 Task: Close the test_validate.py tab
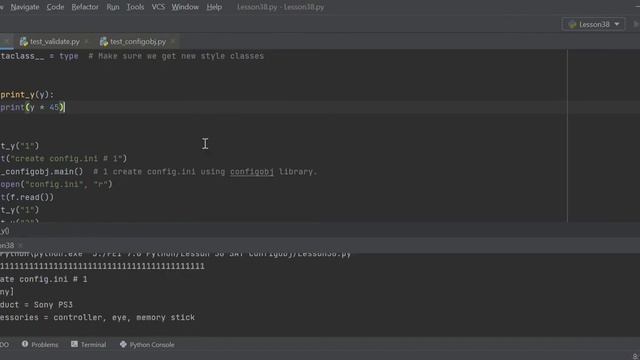pos(86,42)
